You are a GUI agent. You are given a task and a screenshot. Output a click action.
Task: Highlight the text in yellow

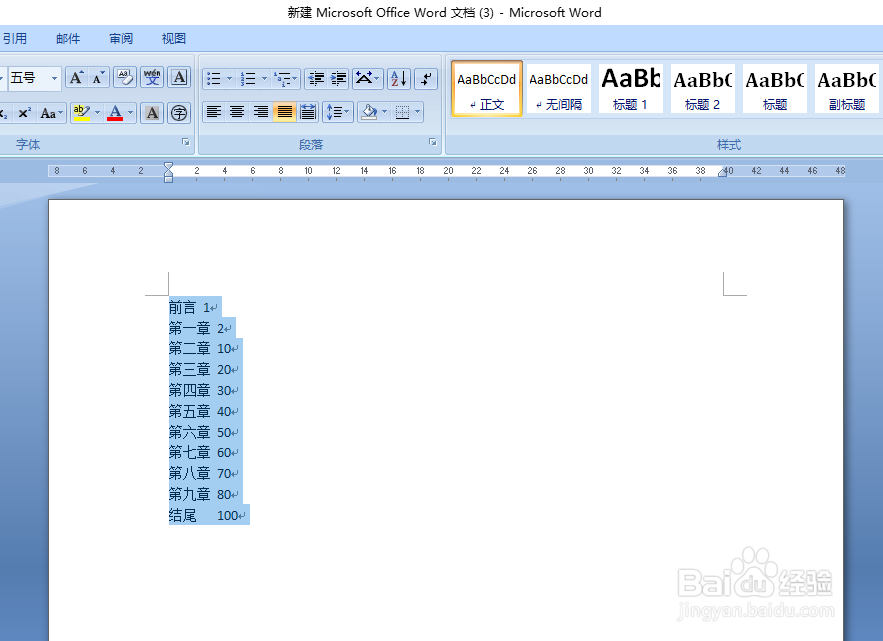pyautogui.click(x=82, y=113)
